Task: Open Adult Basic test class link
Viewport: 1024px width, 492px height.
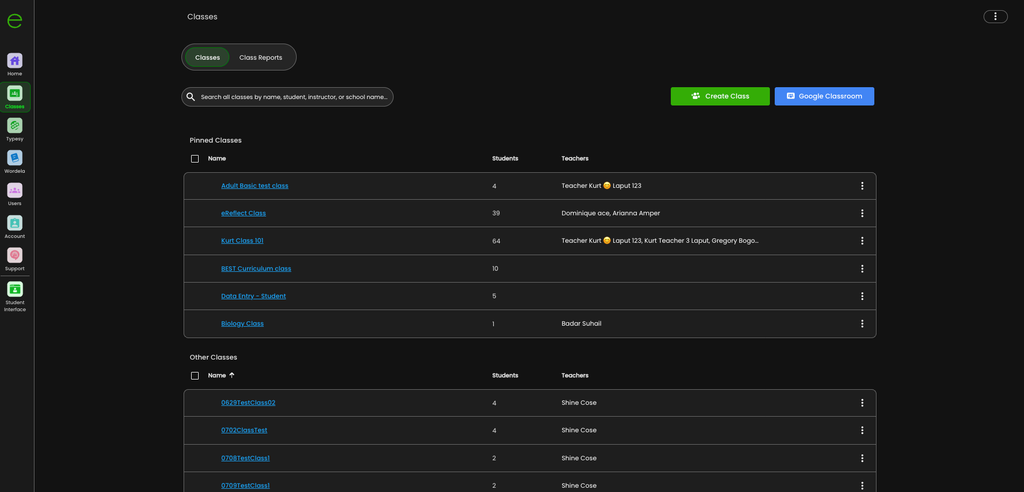Action: click(255, 186)
